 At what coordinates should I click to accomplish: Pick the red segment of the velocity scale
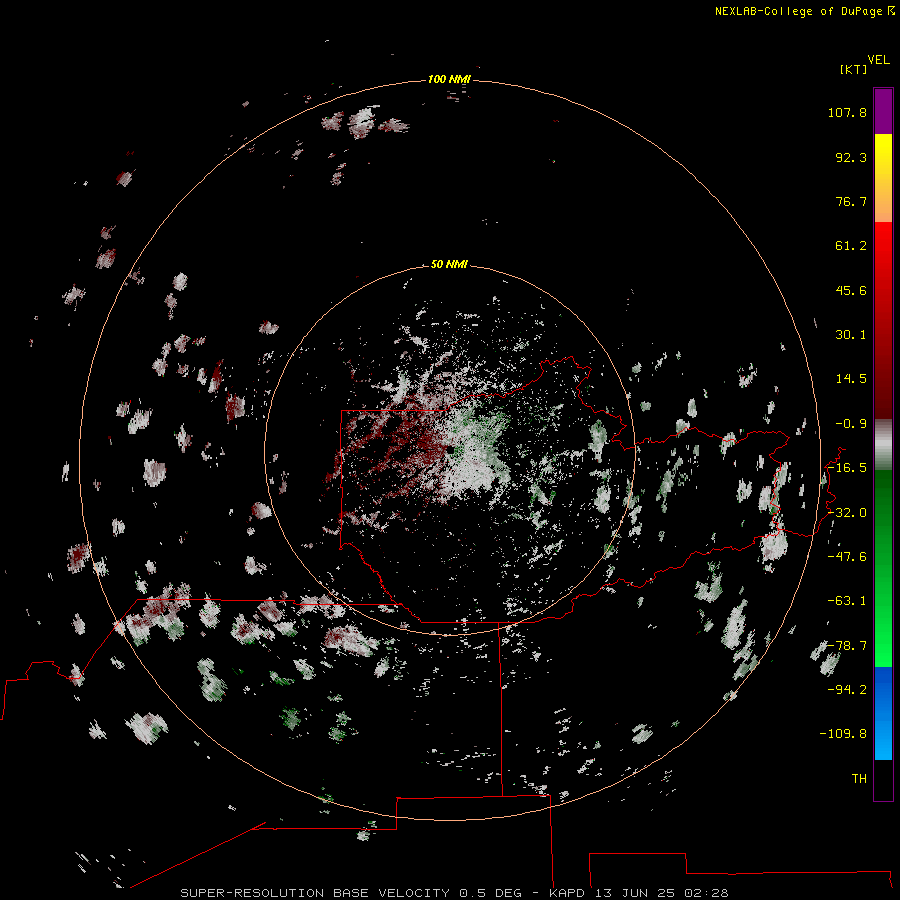click(883, 320)
